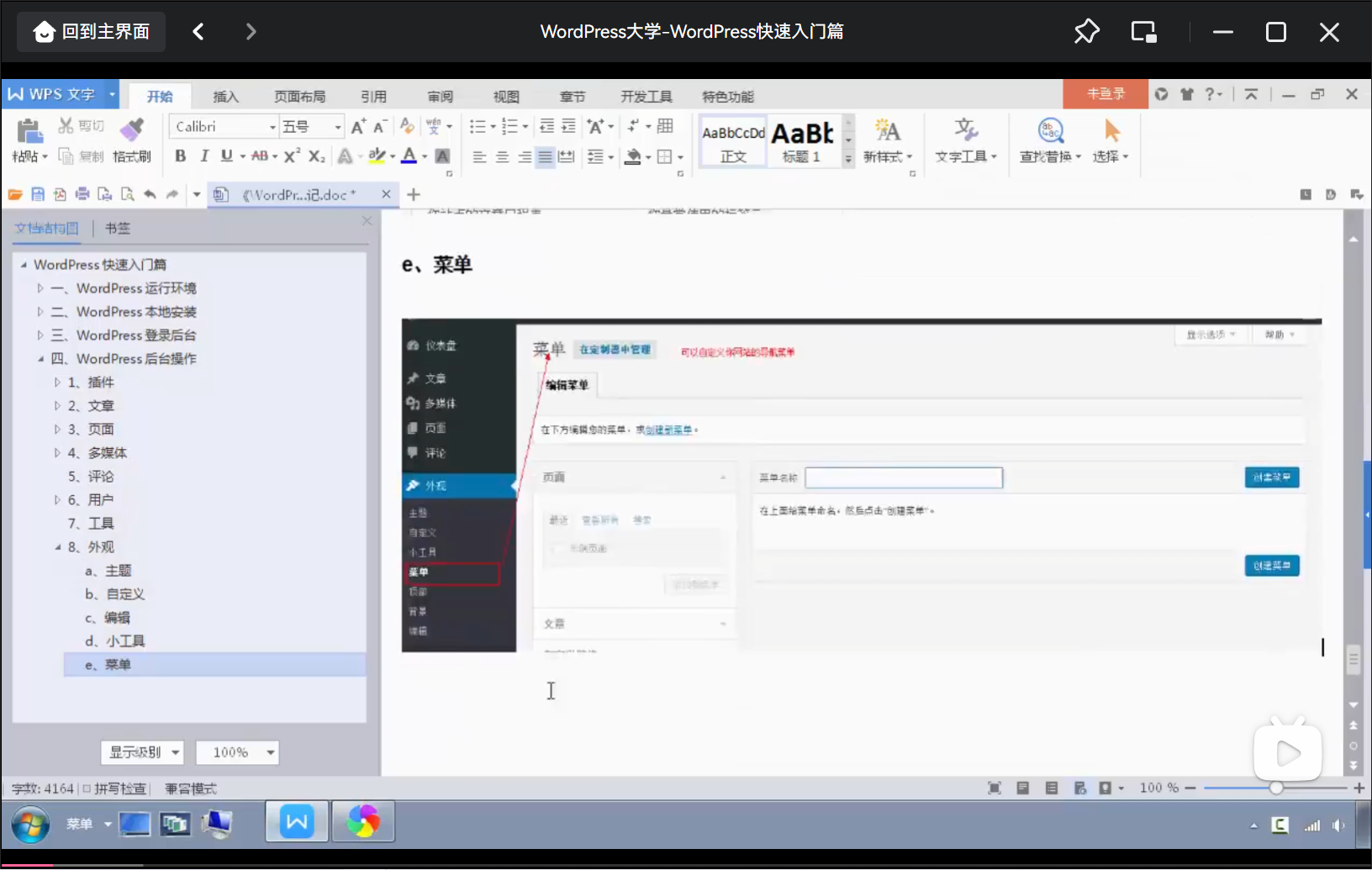The width and height of the screenshot is (1372, 870).
Task: Expand 一、WordPress 运行环境 outline node
Action: point(40,288)
